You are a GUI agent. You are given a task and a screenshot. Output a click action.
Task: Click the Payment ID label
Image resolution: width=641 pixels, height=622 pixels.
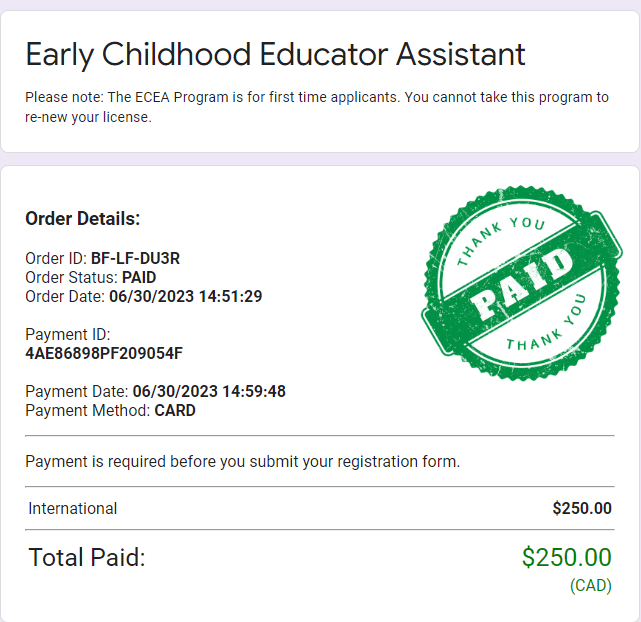point(67,334)
